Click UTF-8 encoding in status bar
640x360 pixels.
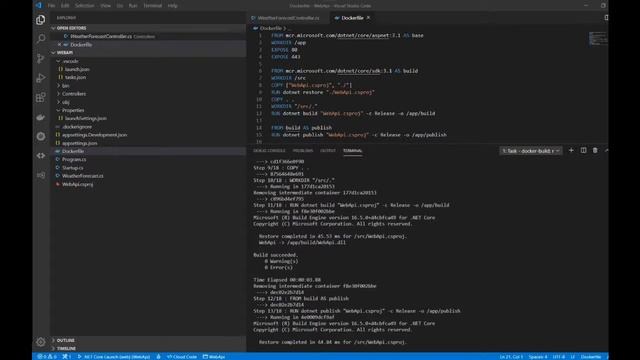559,356
